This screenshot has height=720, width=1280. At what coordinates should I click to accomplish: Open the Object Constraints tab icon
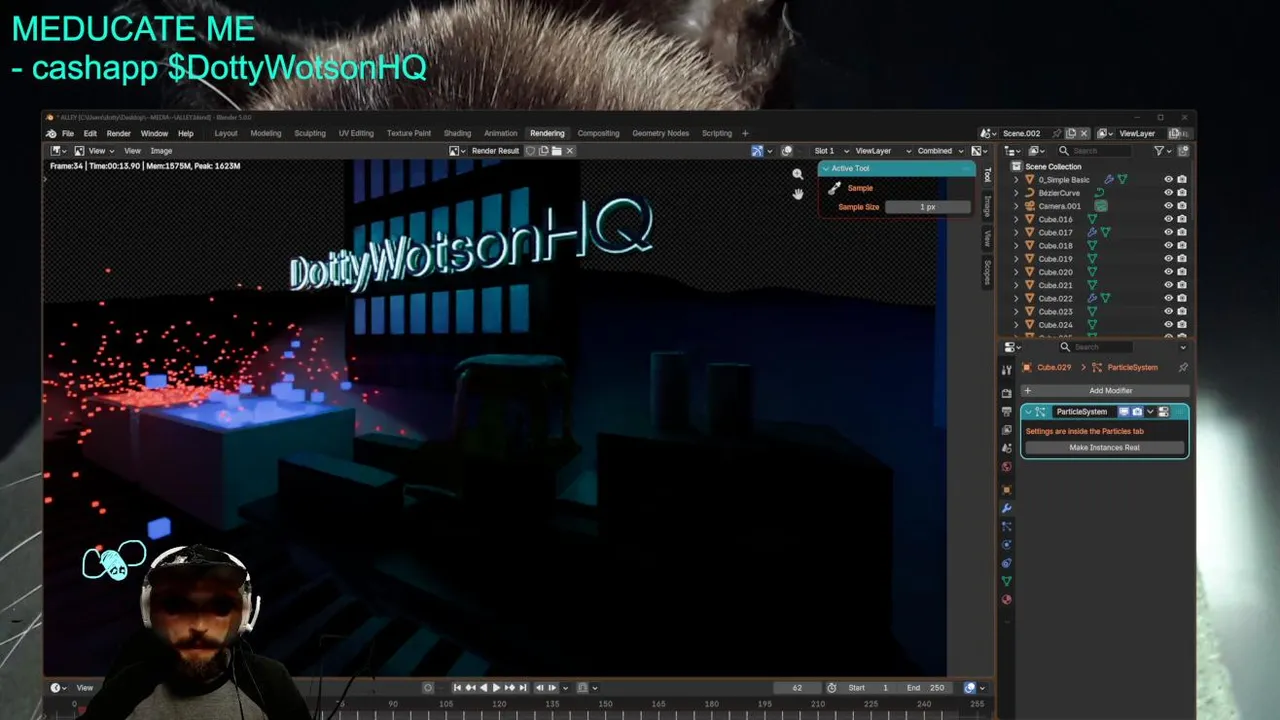tap(1007, 563)
